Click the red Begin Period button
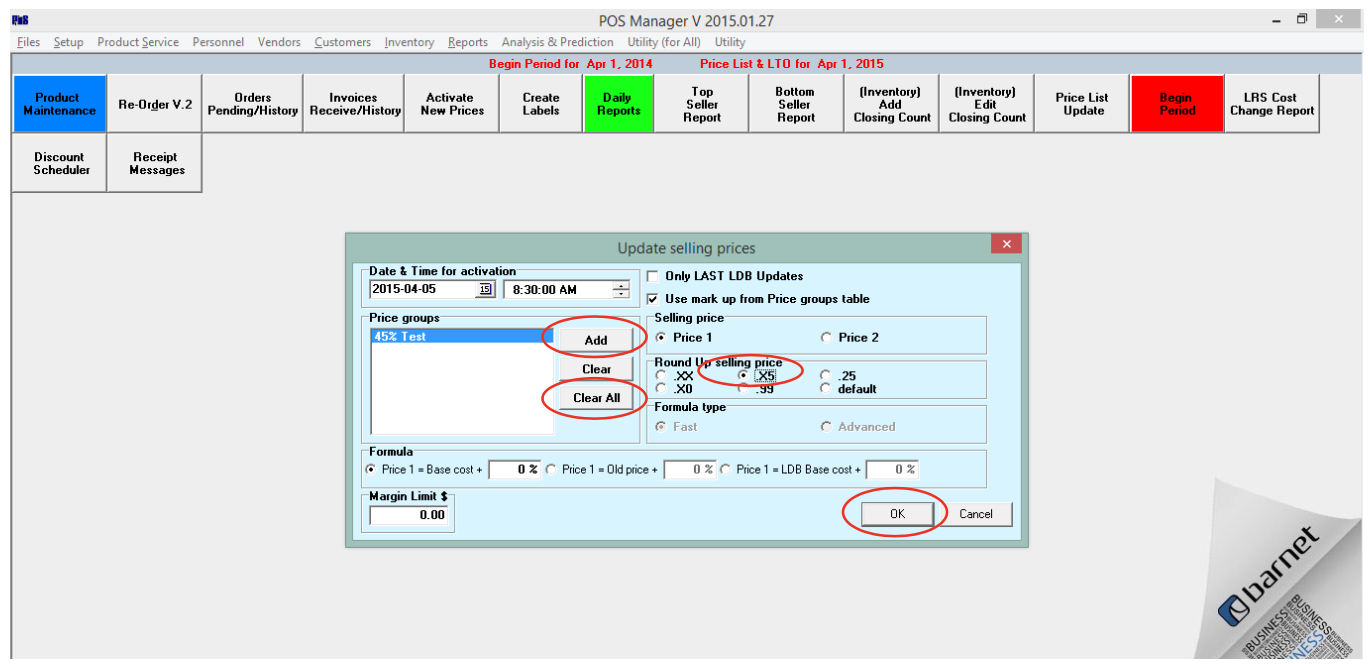Image resolution: width=1368 pixels, height=664 pixels. pos(1177,104)
